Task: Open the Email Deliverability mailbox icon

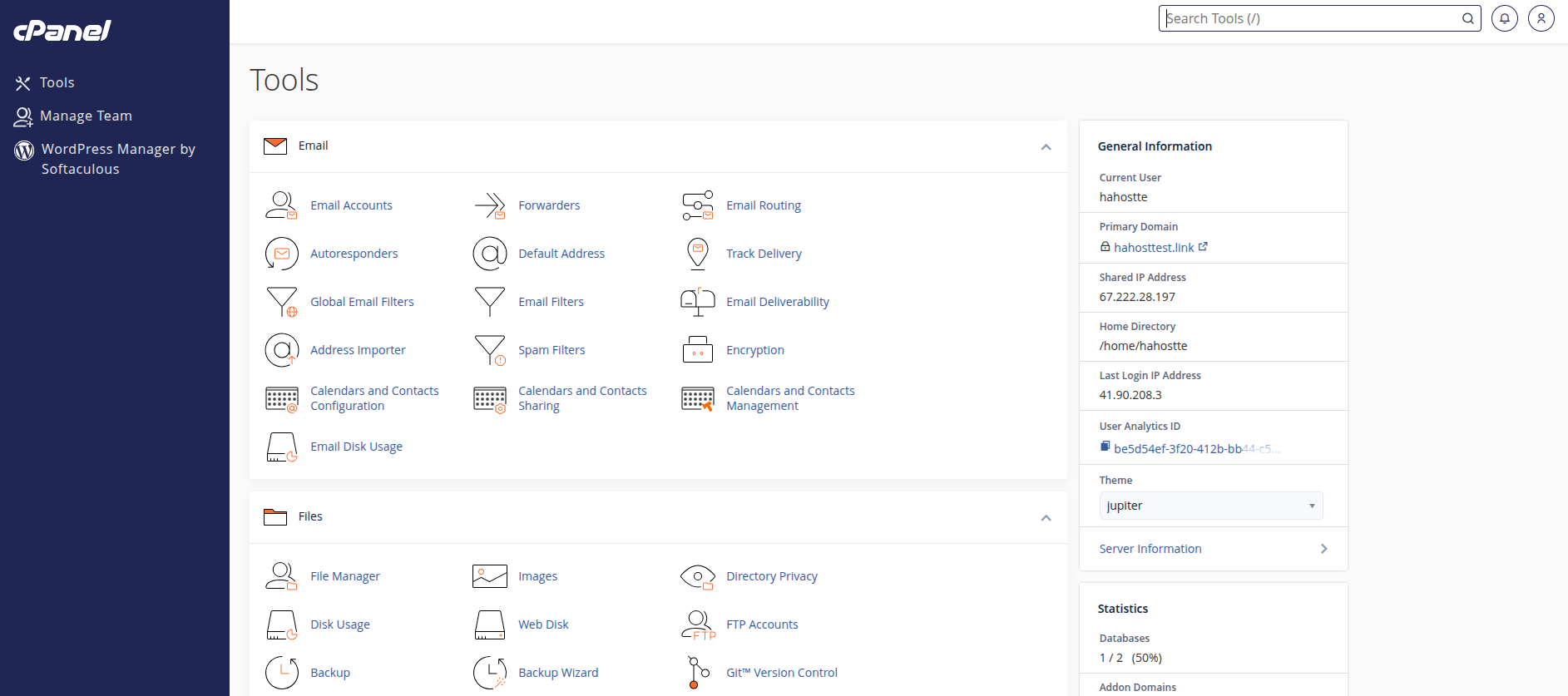Action: coord(697,302)
